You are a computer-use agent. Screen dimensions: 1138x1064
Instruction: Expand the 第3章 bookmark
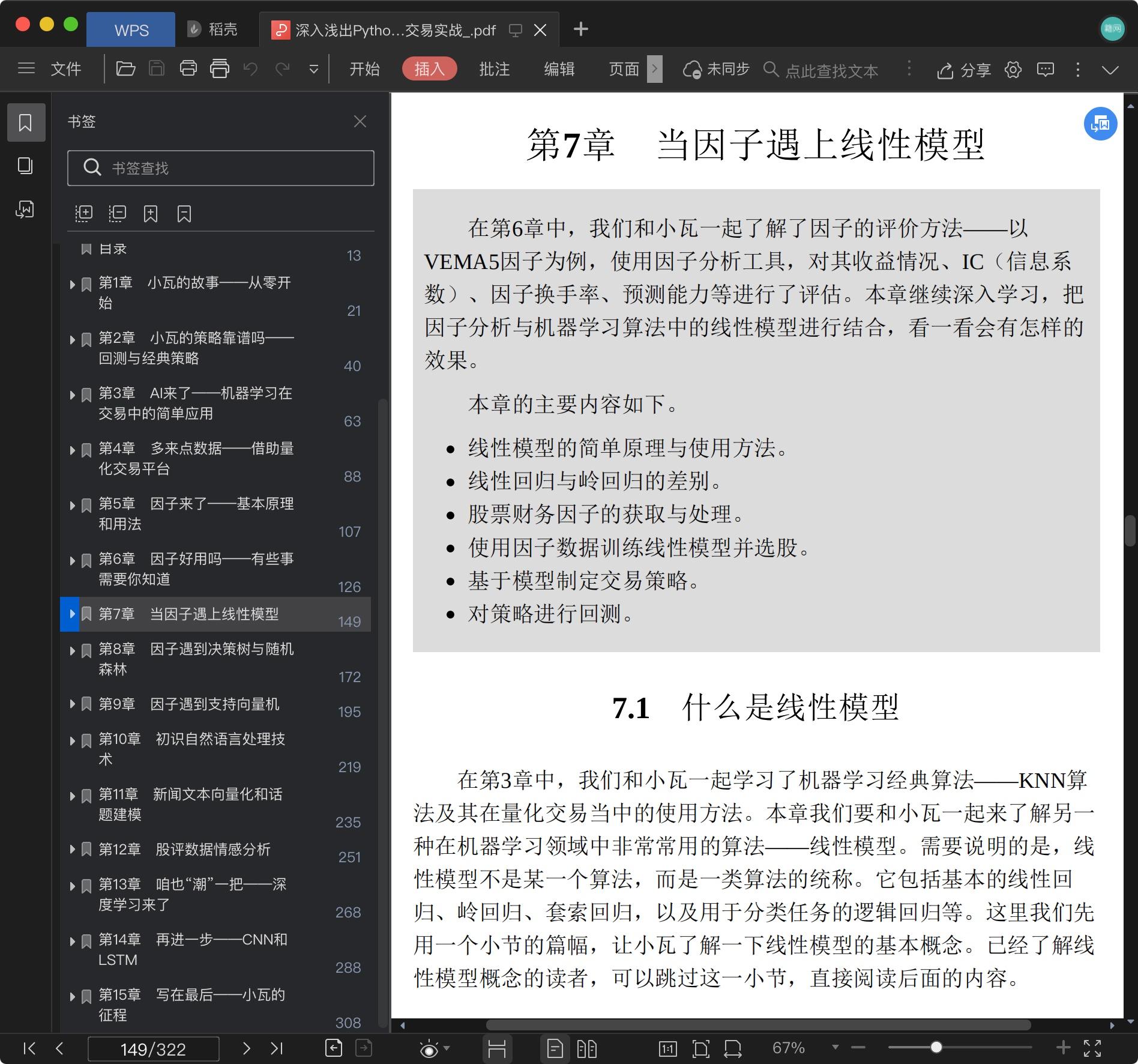tap(72, 394)
